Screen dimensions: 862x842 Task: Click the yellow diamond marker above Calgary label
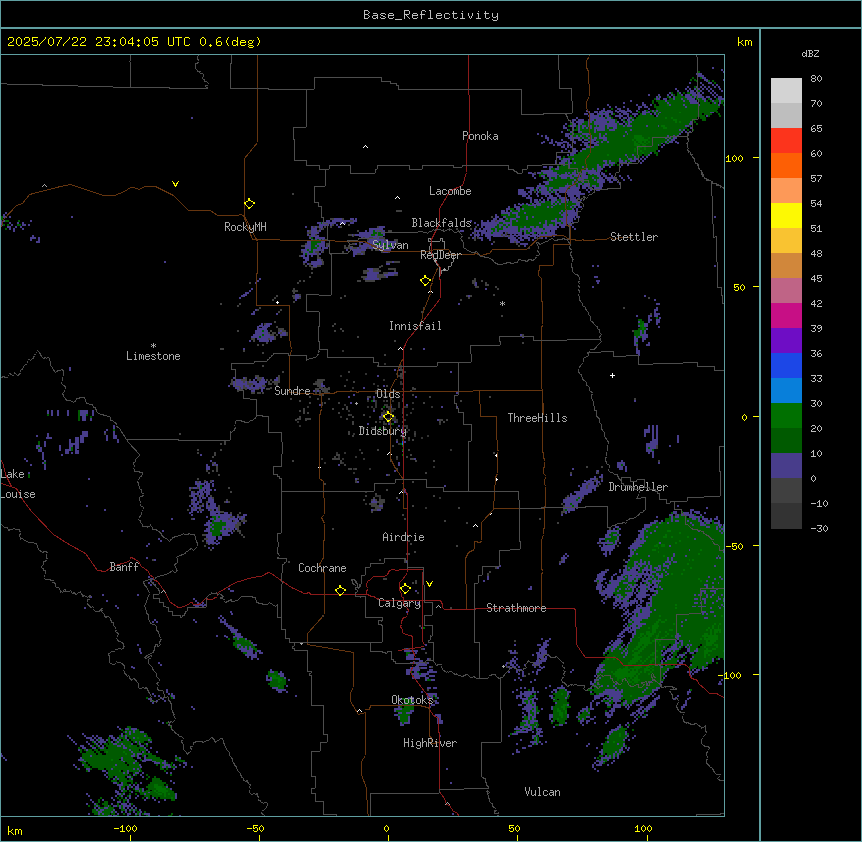pos(405,589)
